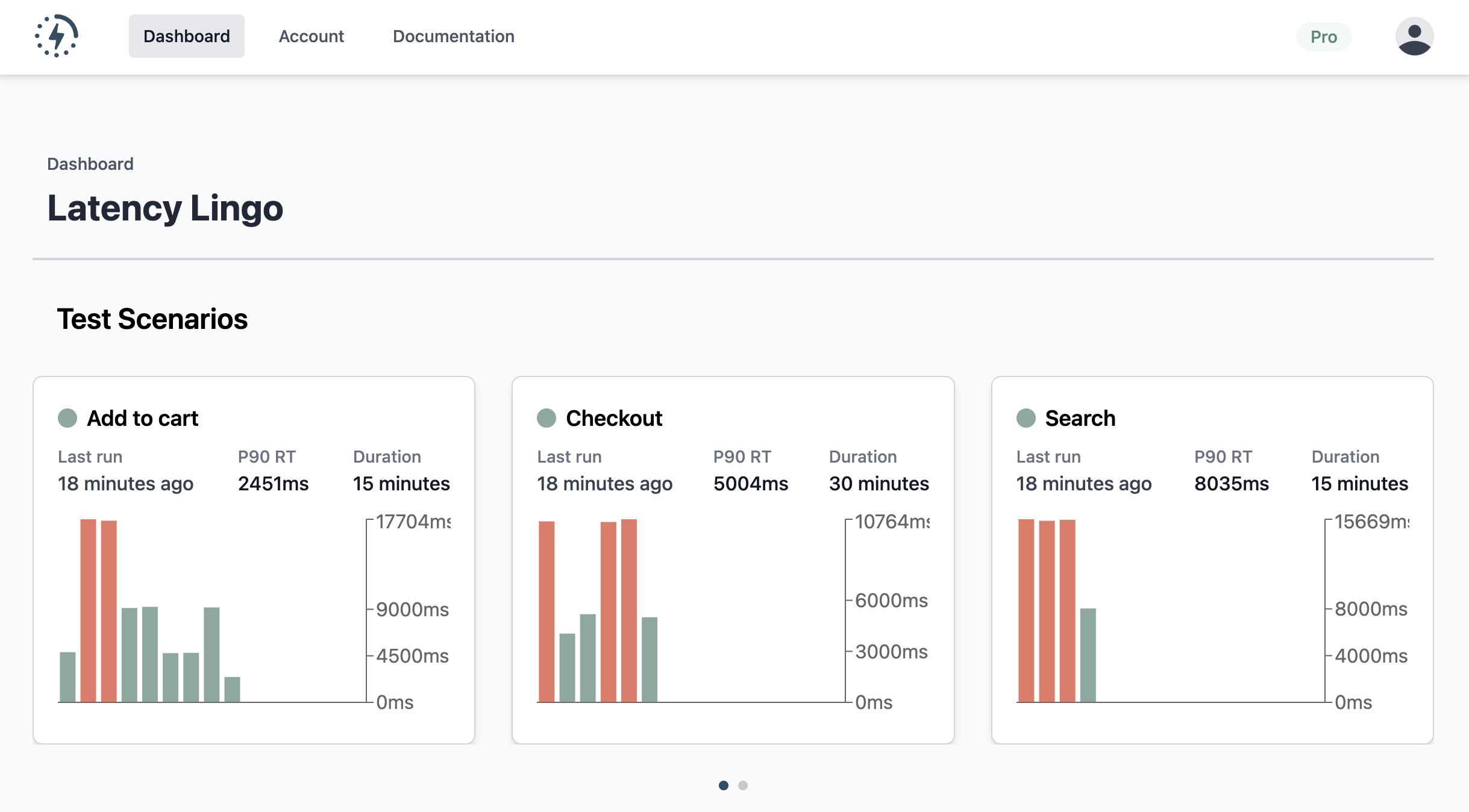This screenshot has width=1469, height=812.
Task: Click the Search latency bar chart
Action: point(1212,611)
